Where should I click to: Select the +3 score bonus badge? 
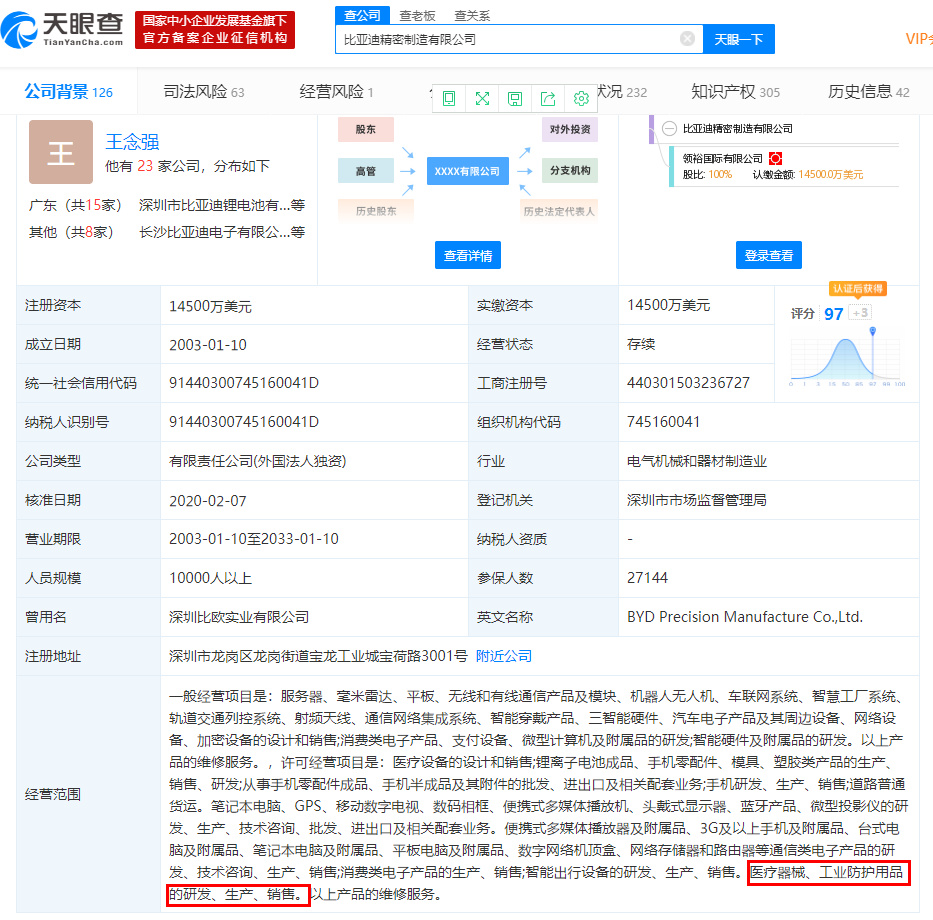click(x=860, y=312)
